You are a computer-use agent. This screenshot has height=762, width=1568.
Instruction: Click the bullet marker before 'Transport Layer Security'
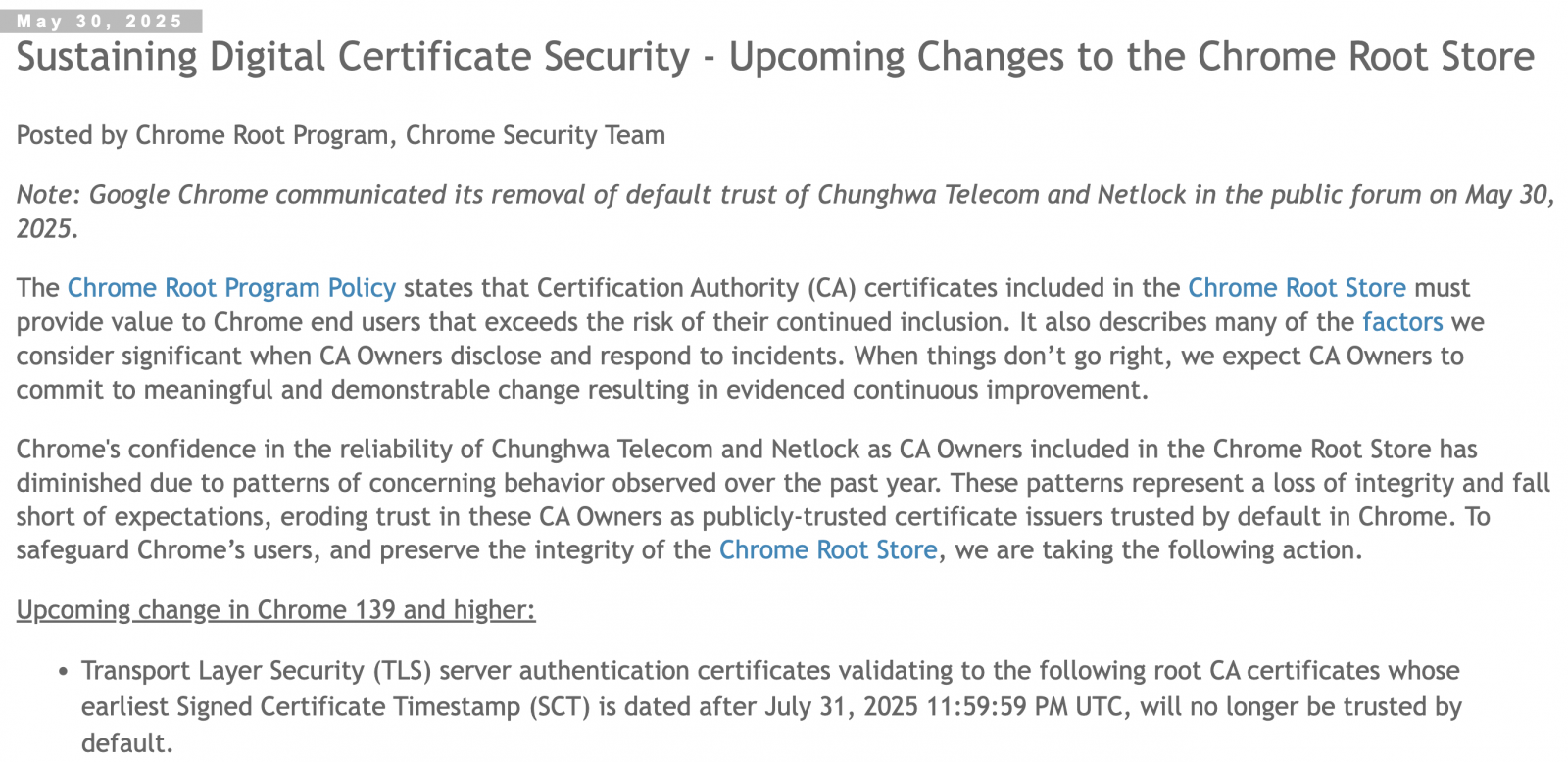[63, 673]
